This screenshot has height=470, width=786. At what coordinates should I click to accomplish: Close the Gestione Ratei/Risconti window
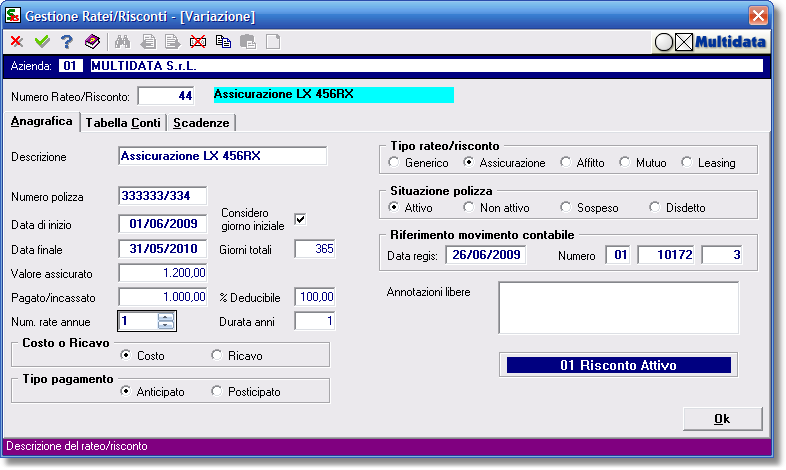click(x=758, y=16)
